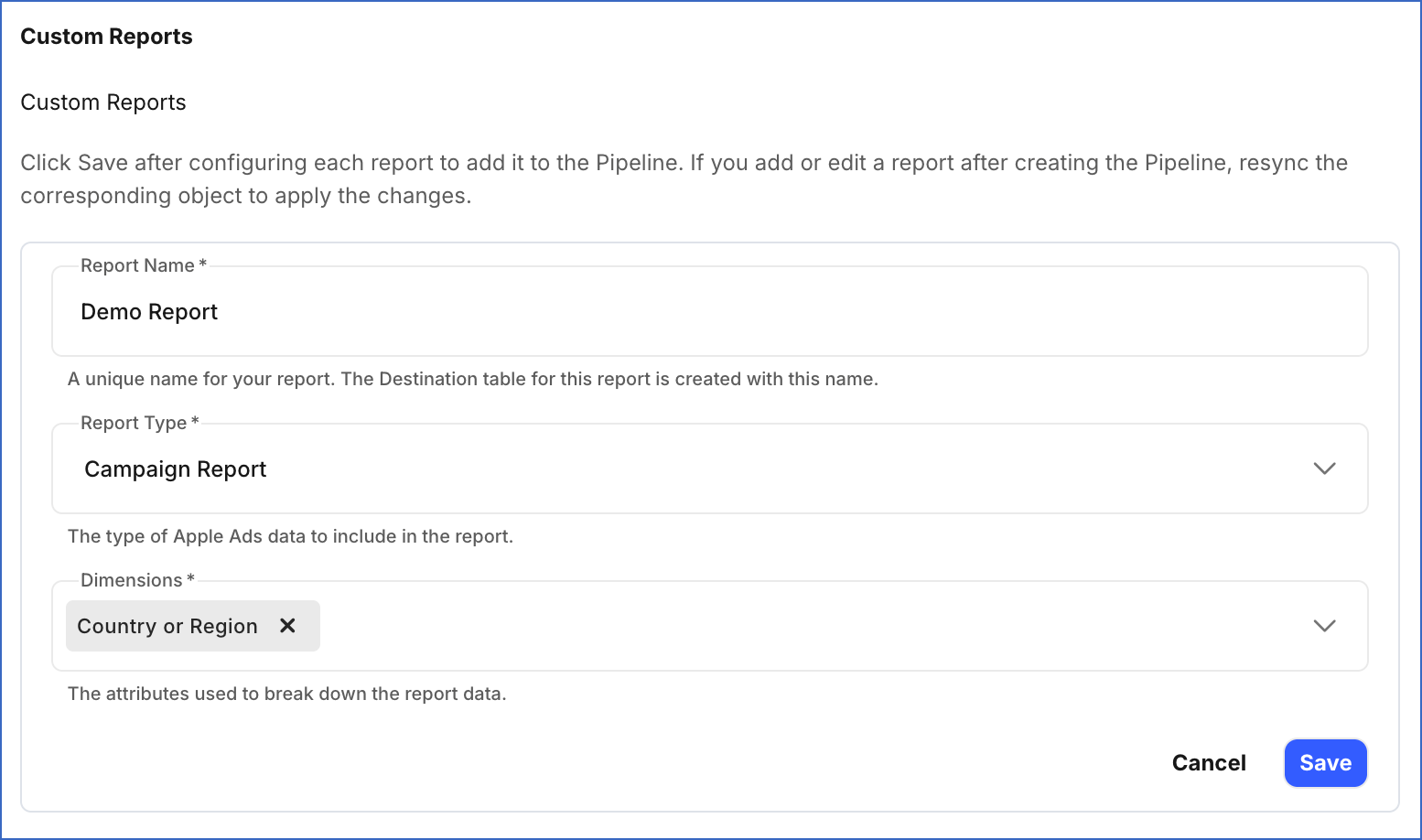Click the 'A unique name for your report' hint
The width and height of the screenshot is (1422, 840).
click(472, 379)
